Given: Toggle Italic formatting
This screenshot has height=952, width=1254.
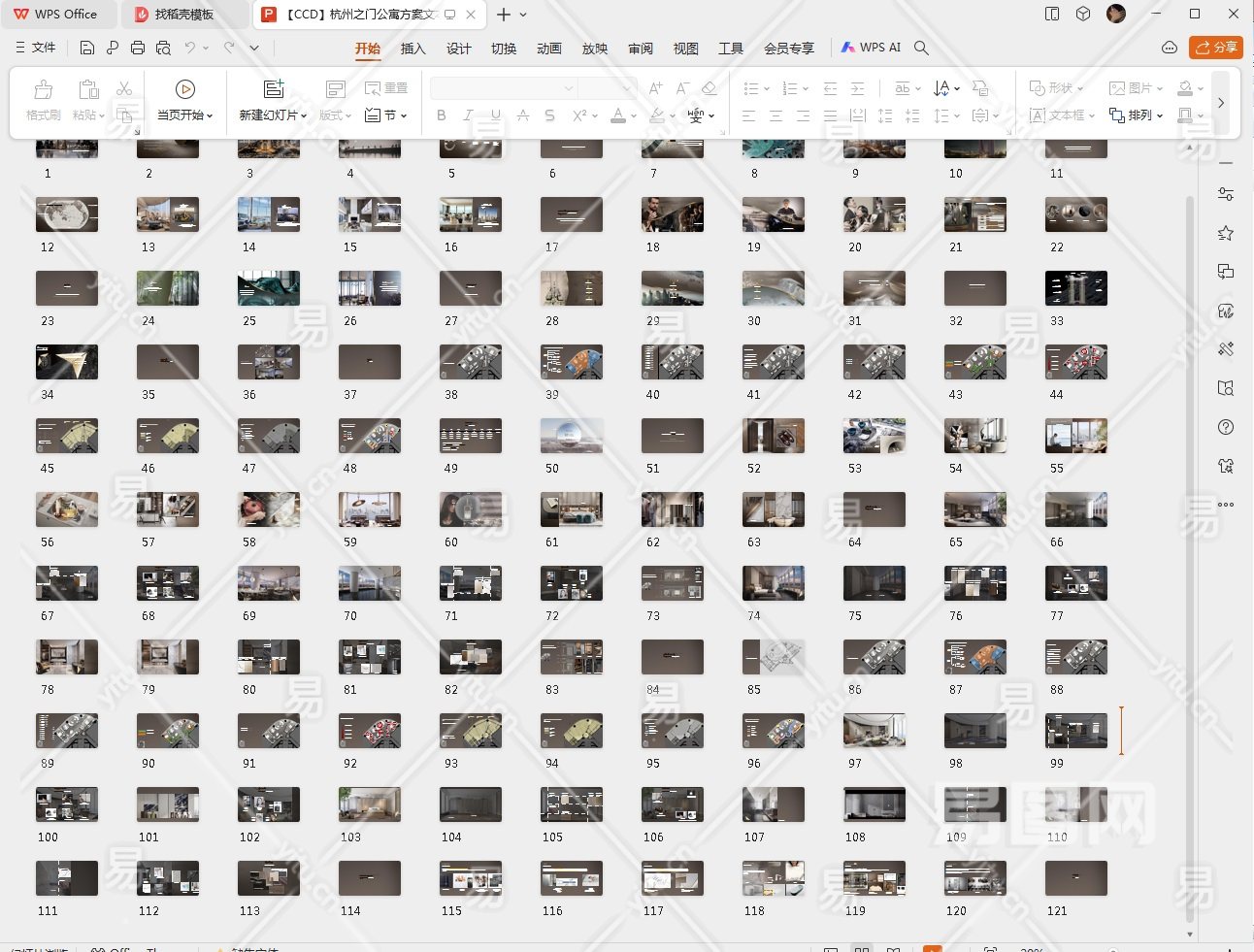Looking at the screenshot, I should click(469, 115).
